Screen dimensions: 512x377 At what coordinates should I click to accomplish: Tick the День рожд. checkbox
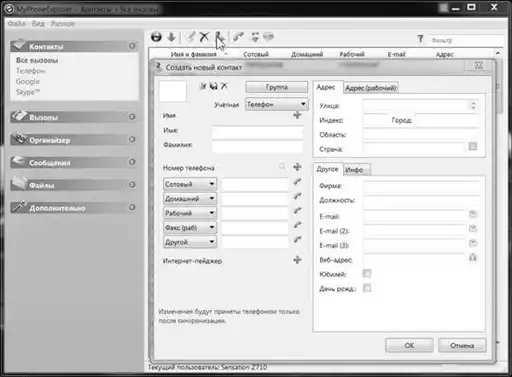(367, 288)
